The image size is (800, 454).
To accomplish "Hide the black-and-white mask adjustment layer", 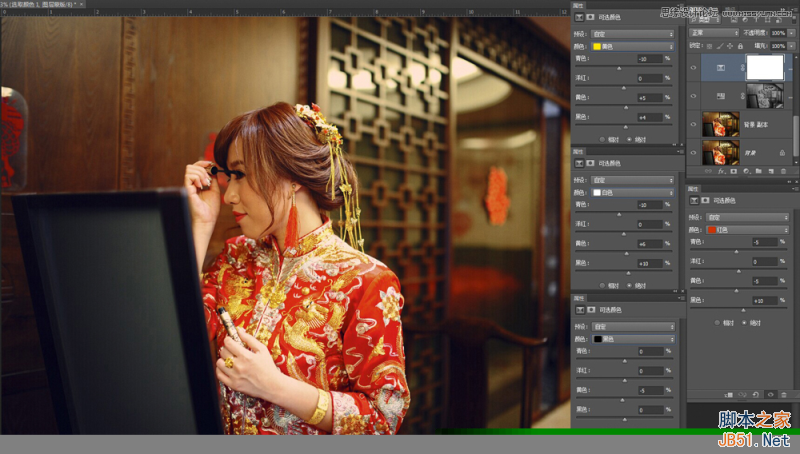I will (693, 96).
